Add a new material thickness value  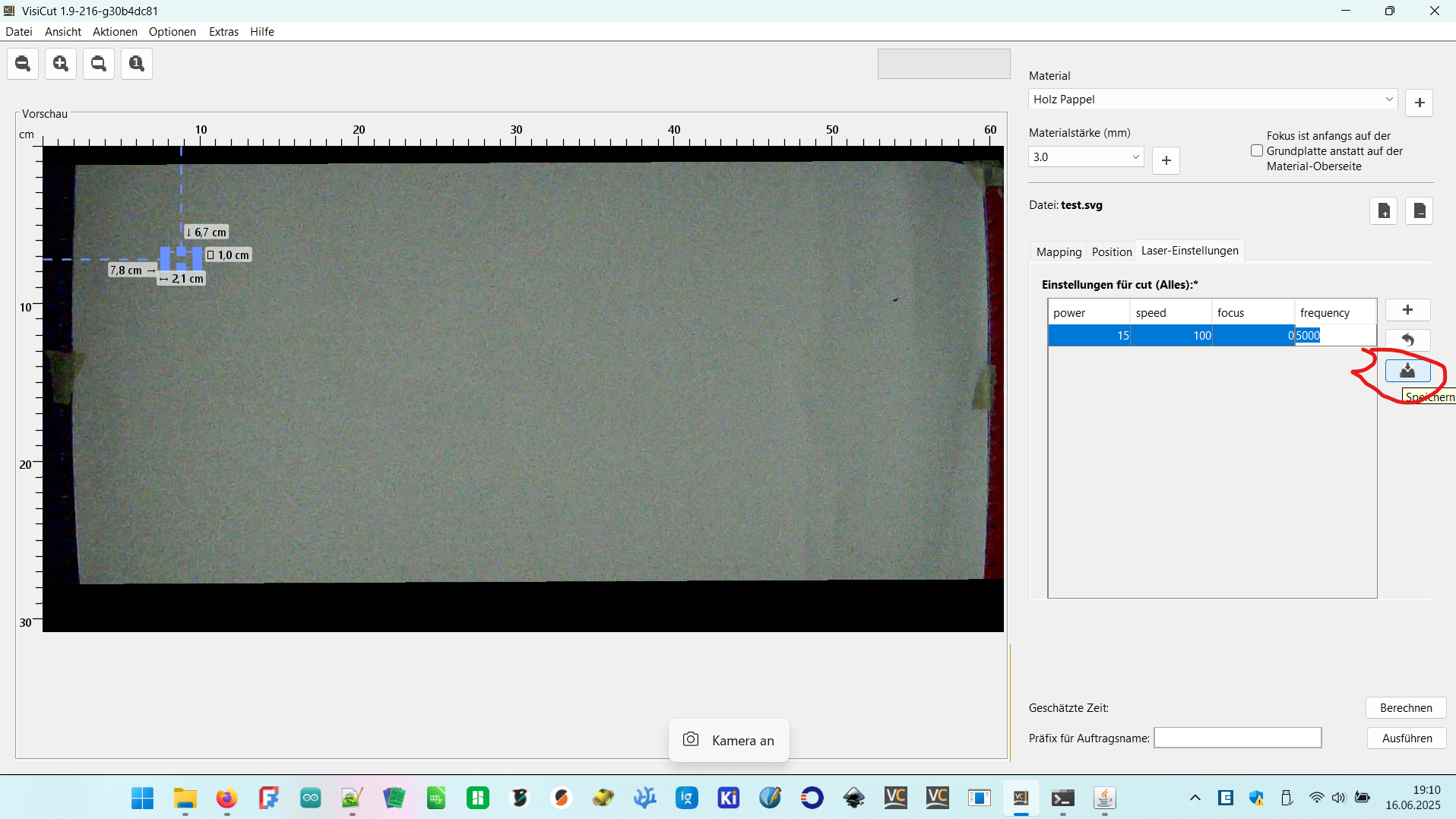click(x=1166, y=160)
